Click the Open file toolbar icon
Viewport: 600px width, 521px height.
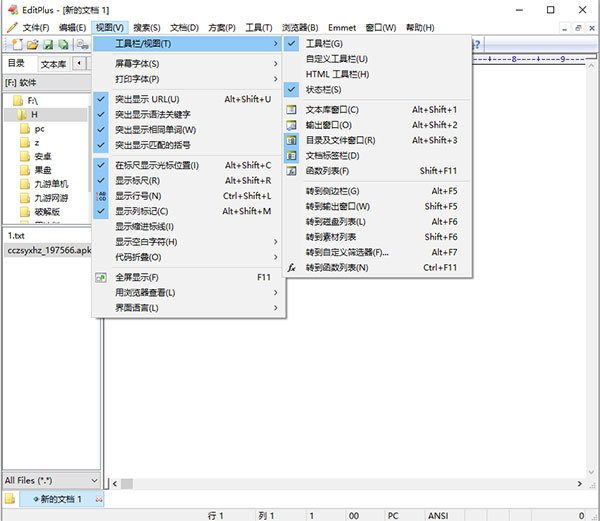pos(33,44)
